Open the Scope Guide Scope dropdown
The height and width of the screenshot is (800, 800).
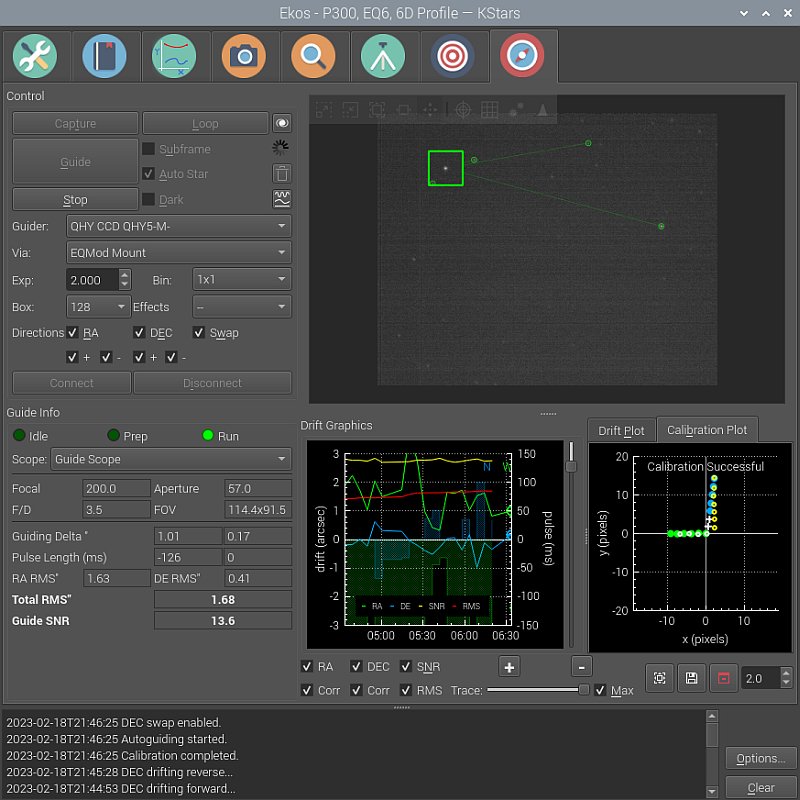click(171, 459)
